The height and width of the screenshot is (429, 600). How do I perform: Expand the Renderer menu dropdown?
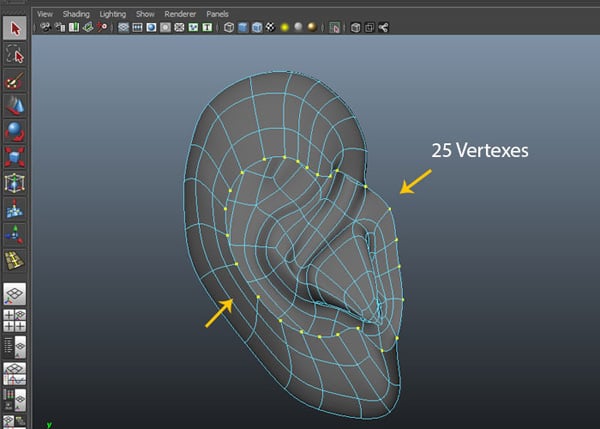181,15
